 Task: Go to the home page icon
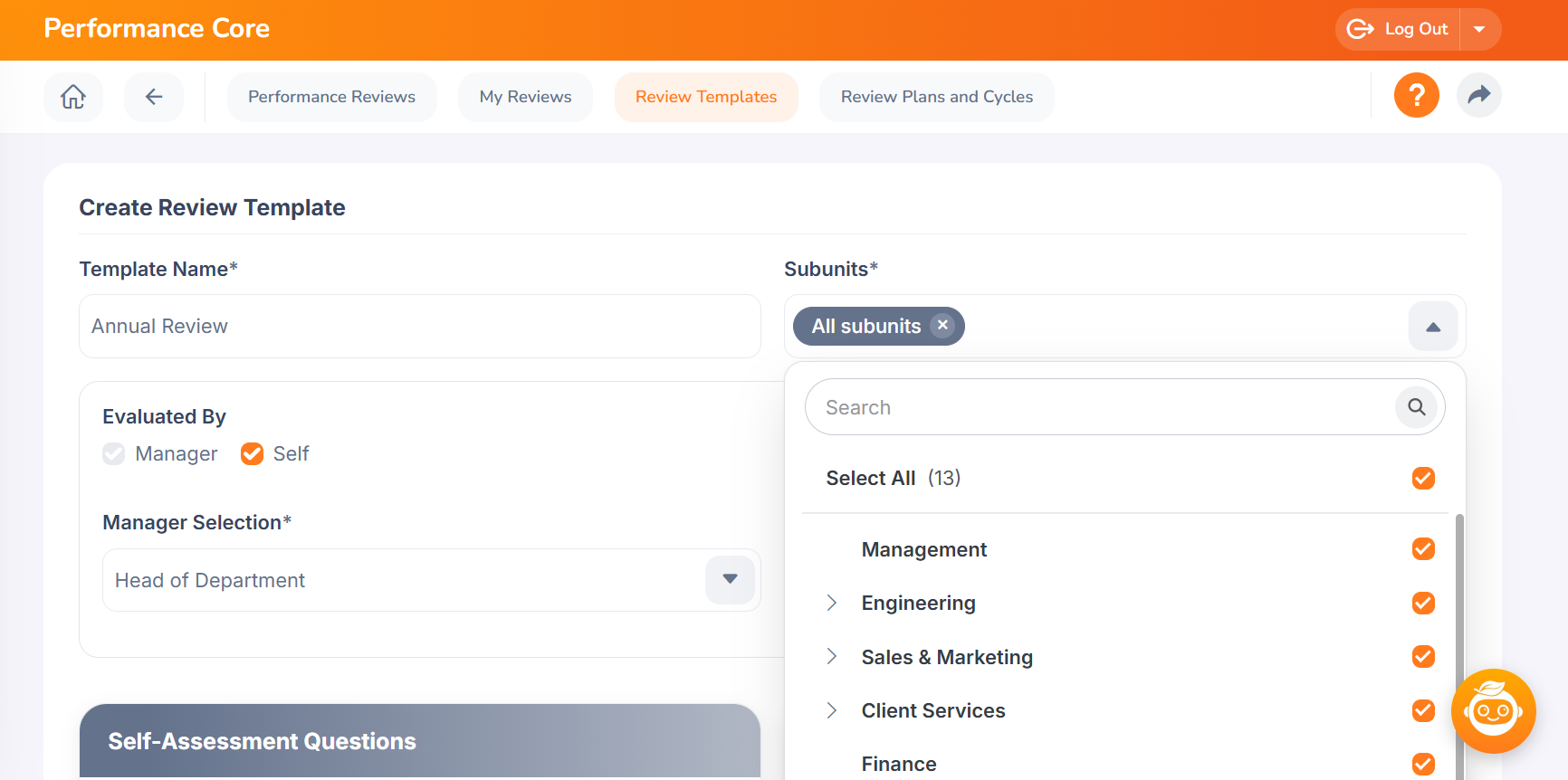(x=73, y=97)
